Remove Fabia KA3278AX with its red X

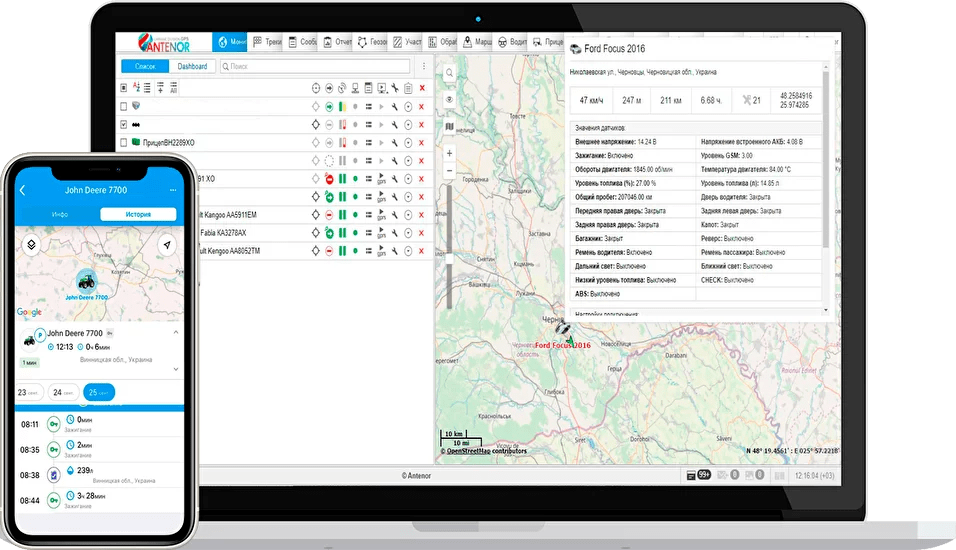[421, 233]
